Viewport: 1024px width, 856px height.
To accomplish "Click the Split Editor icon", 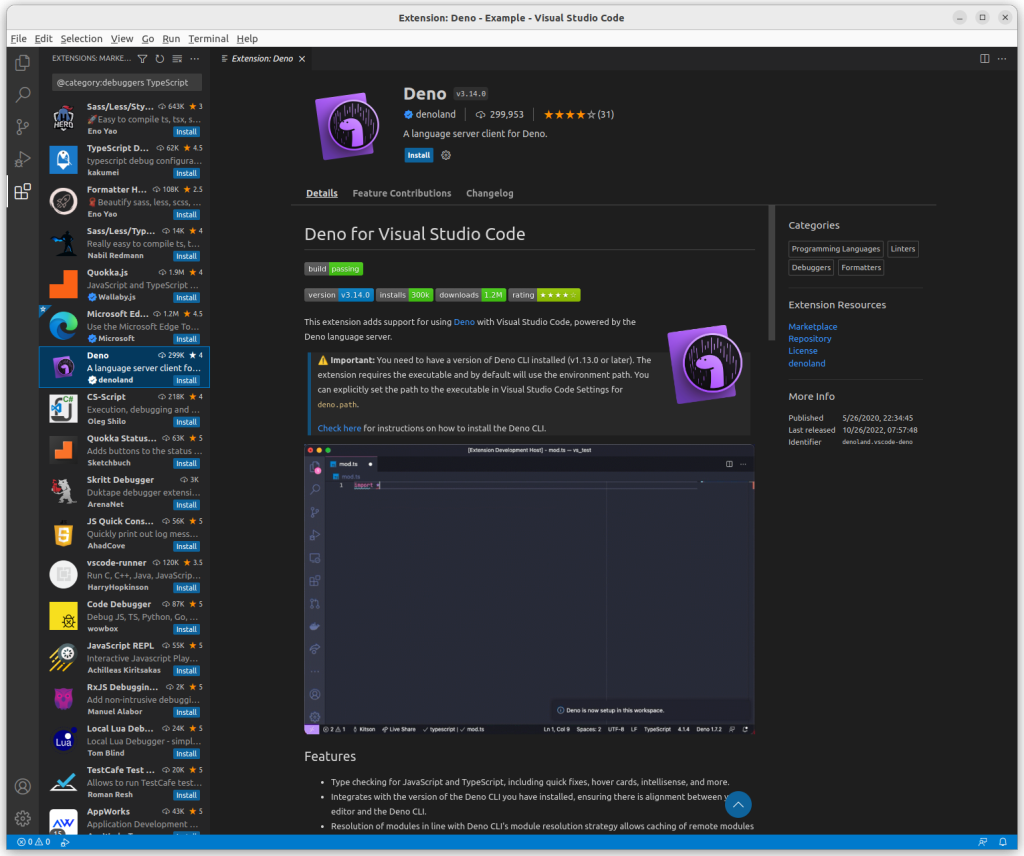I will 986,59.
